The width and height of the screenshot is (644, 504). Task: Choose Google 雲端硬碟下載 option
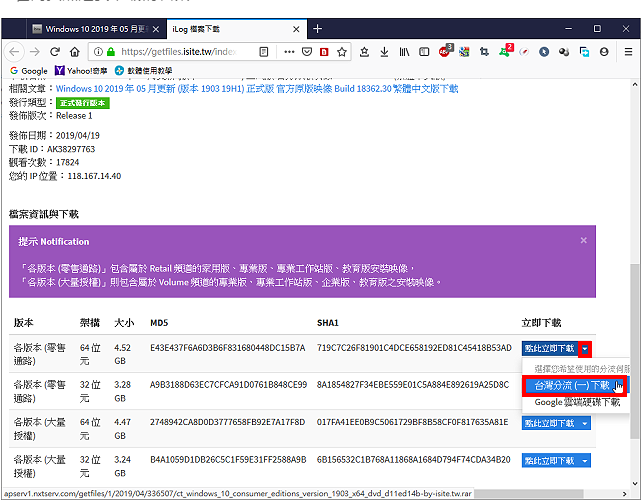(x=575, y=403)
